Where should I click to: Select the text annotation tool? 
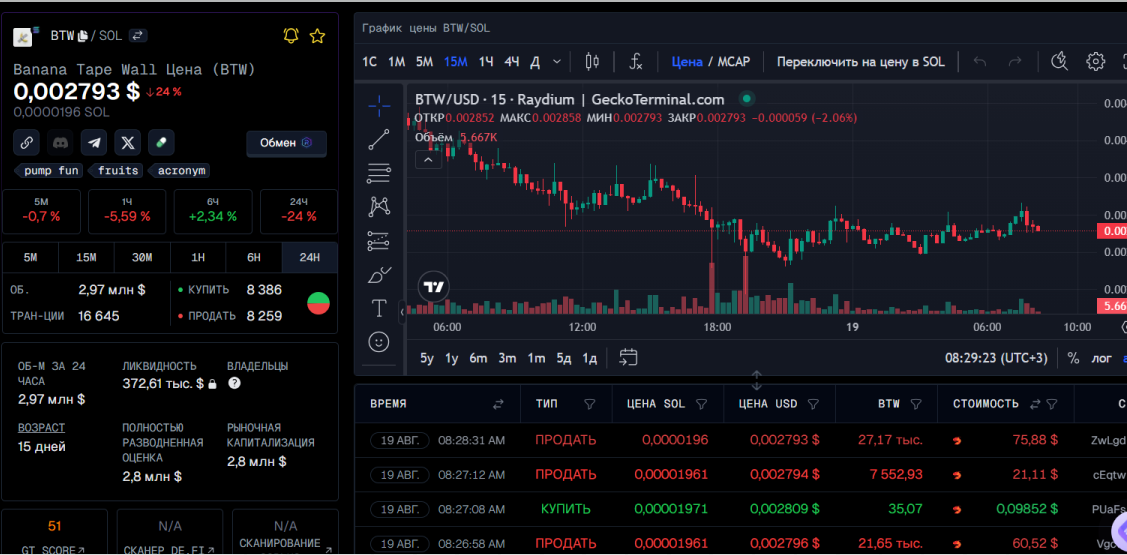[x=379, y=308]
